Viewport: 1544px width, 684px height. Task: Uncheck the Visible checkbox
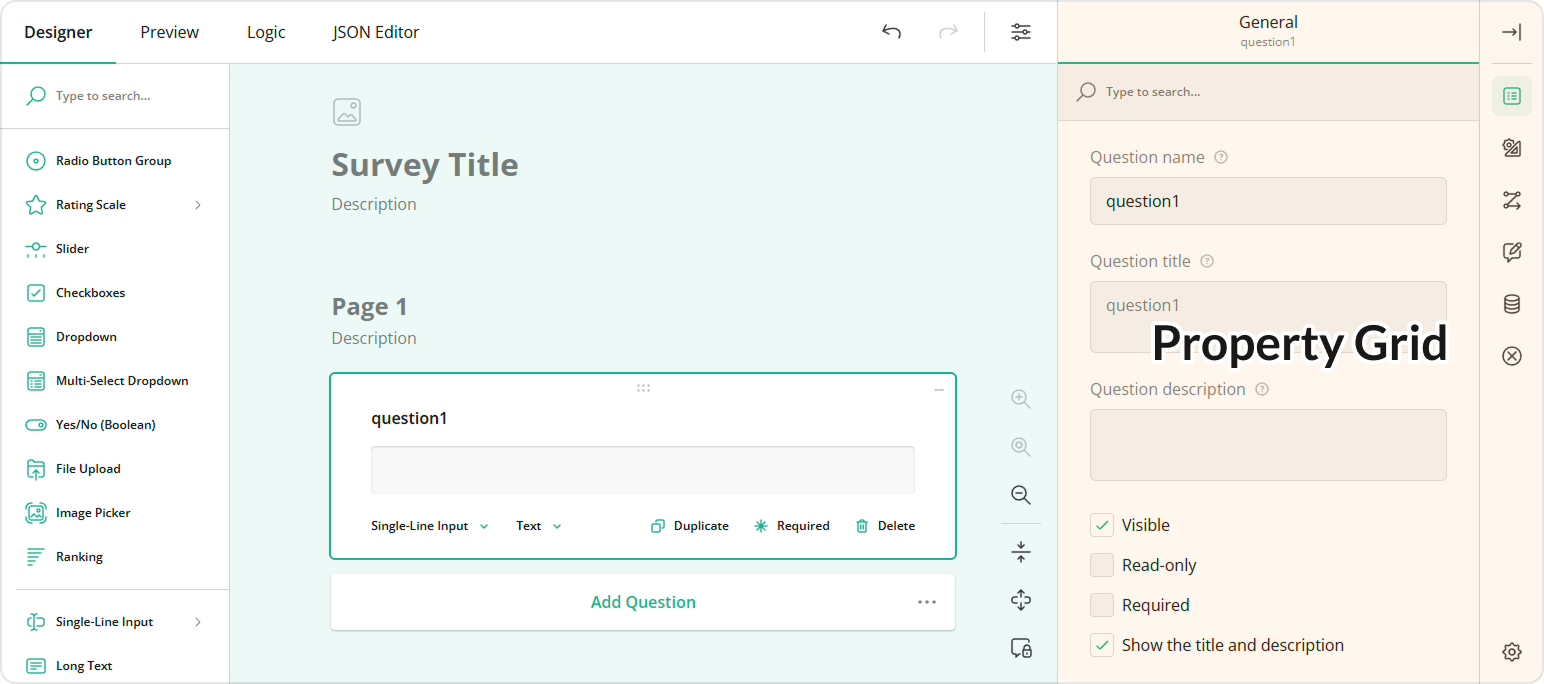(x=1101, y=524)
